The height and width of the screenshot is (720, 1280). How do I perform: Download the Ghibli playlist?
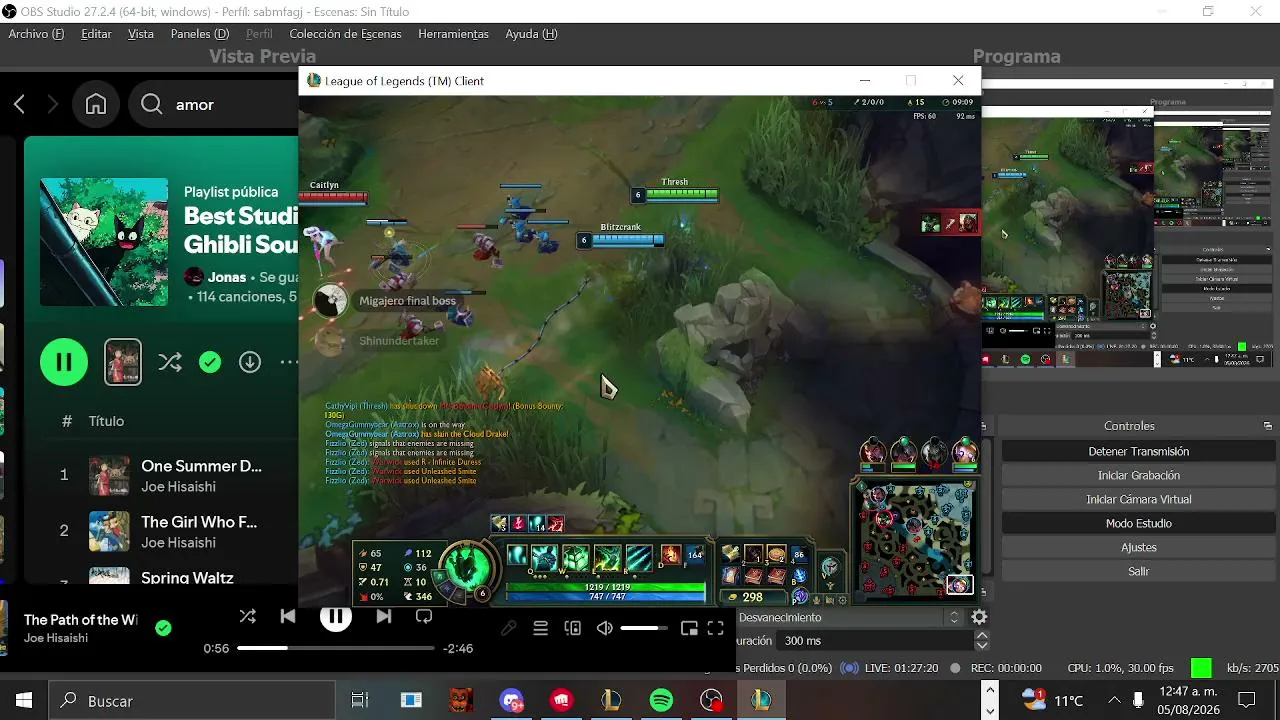click(x=250, y=362)
